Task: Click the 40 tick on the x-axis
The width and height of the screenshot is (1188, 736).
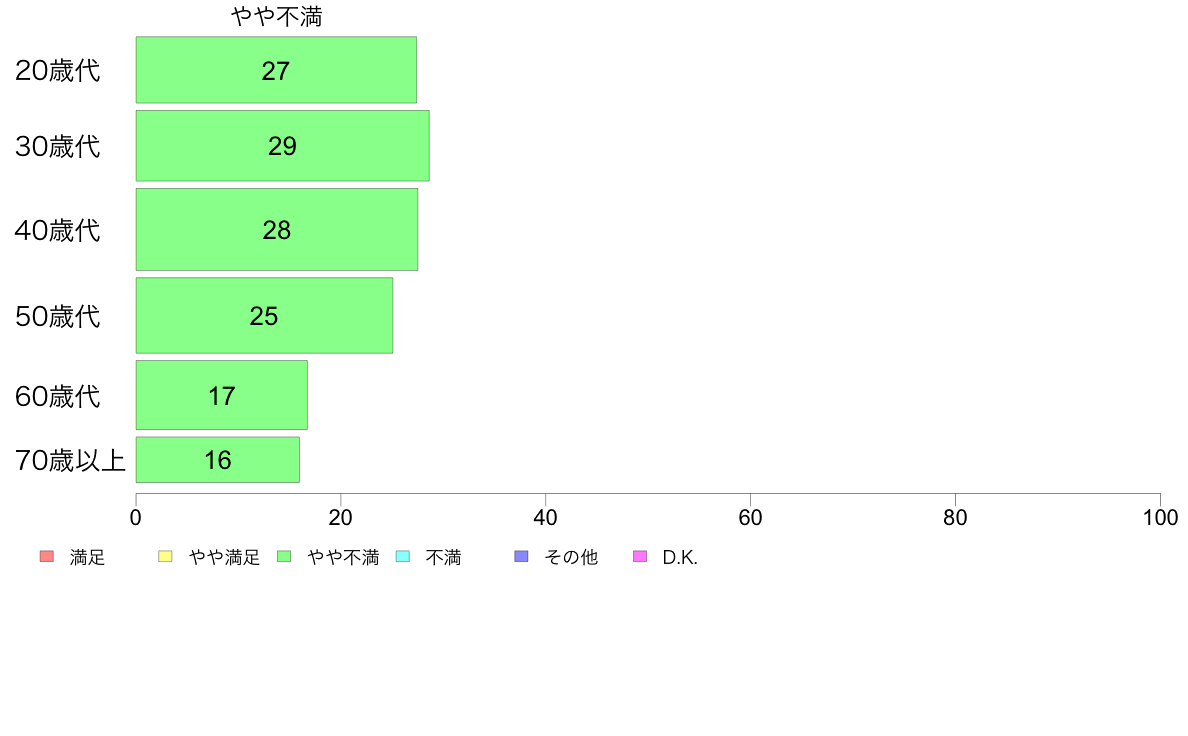Action: pos(546,518)
